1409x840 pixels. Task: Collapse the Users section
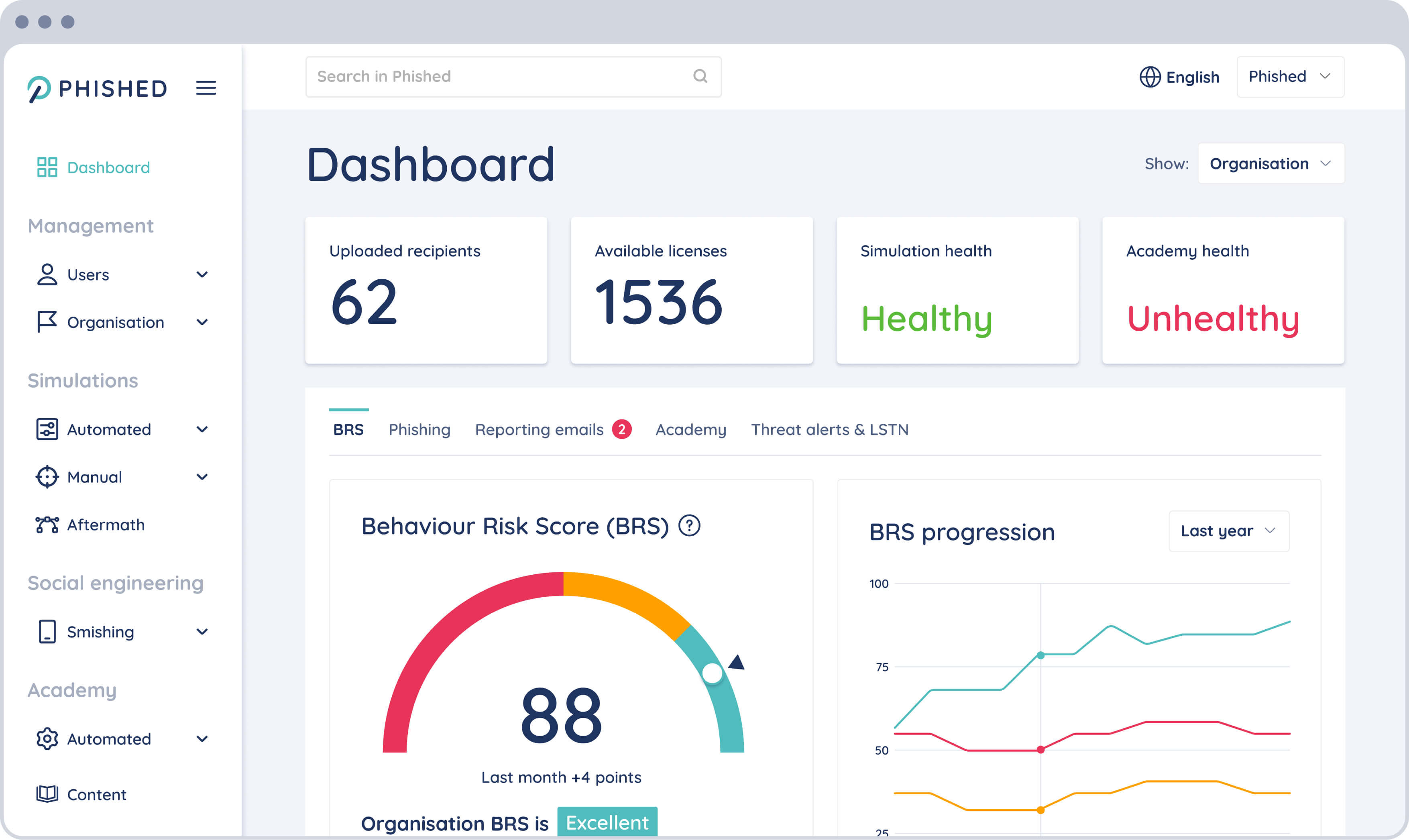(203, 275)
